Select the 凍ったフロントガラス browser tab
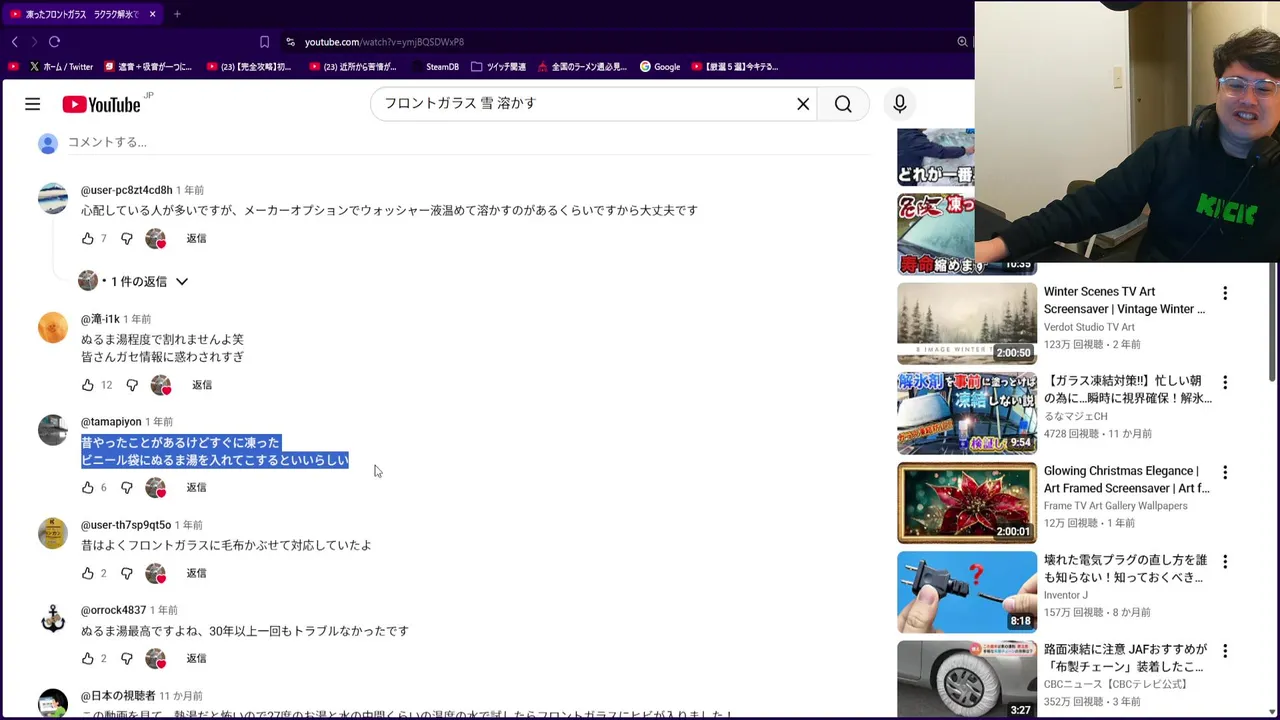The width and height of the screenshot is (1280, 720). [x=82, y=14]
